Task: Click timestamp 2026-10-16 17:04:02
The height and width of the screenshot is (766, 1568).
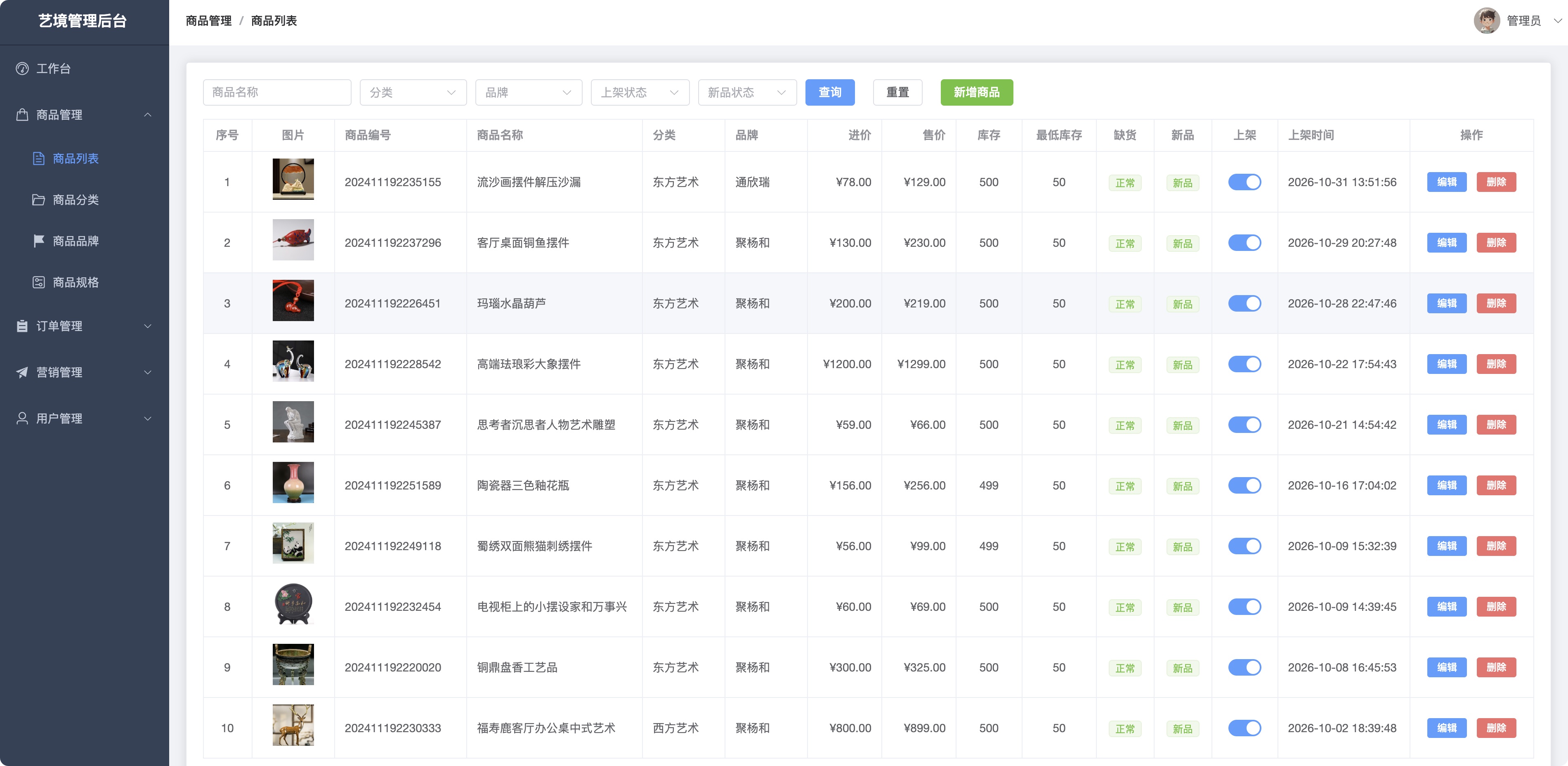Action: pyautogui.click(x=1341, y=485)
